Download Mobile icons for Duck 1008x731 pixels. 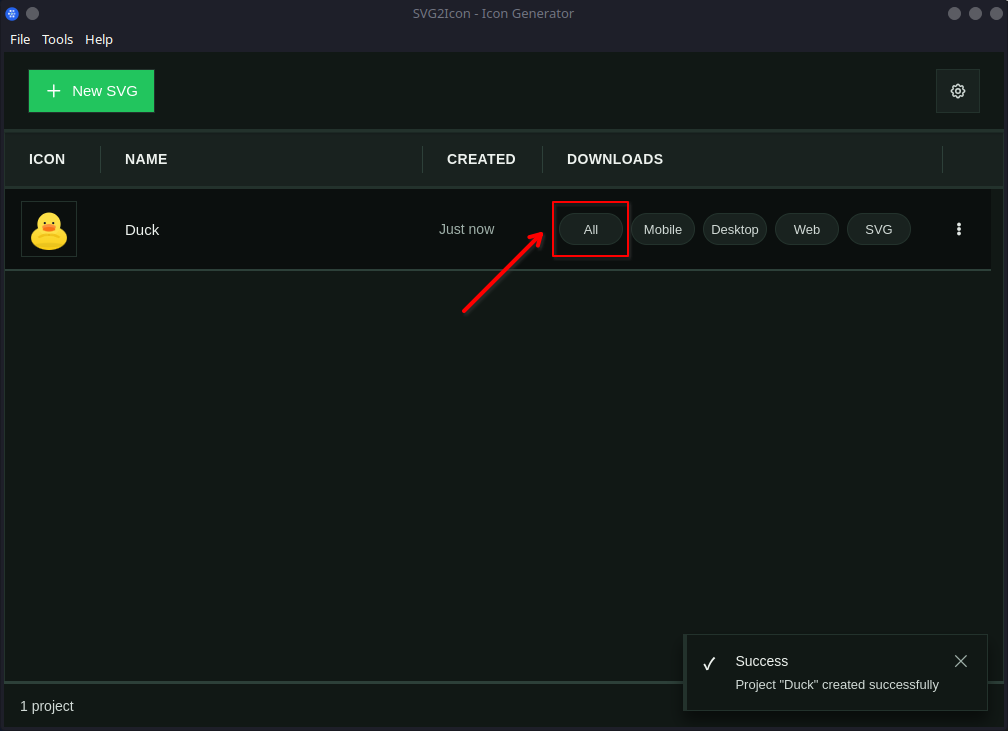pos(662,229)
